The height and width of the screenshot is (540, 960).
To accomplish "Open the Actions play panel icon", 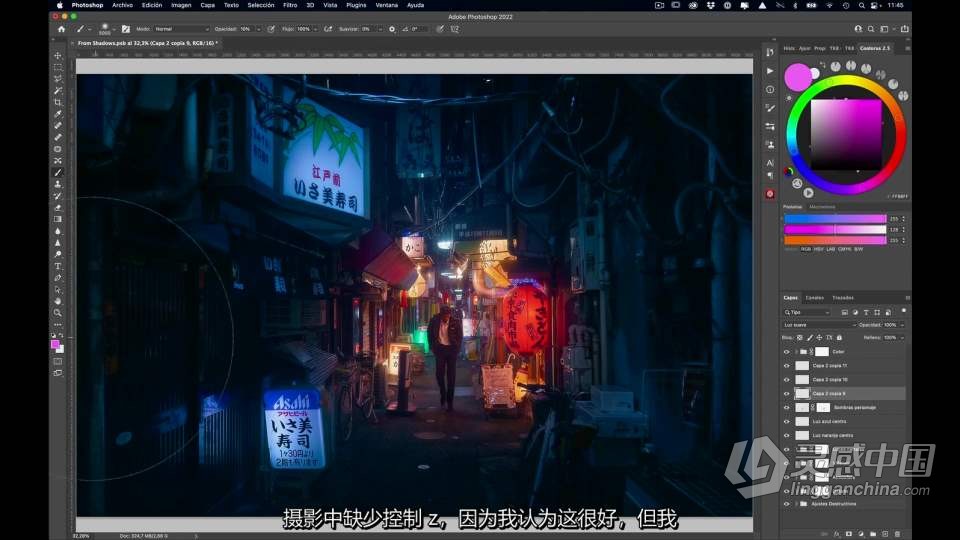I will (770, 71).
